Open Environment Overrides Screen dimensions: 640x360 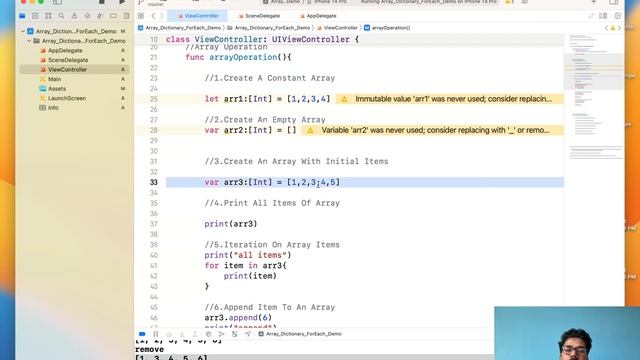(235, 334)
